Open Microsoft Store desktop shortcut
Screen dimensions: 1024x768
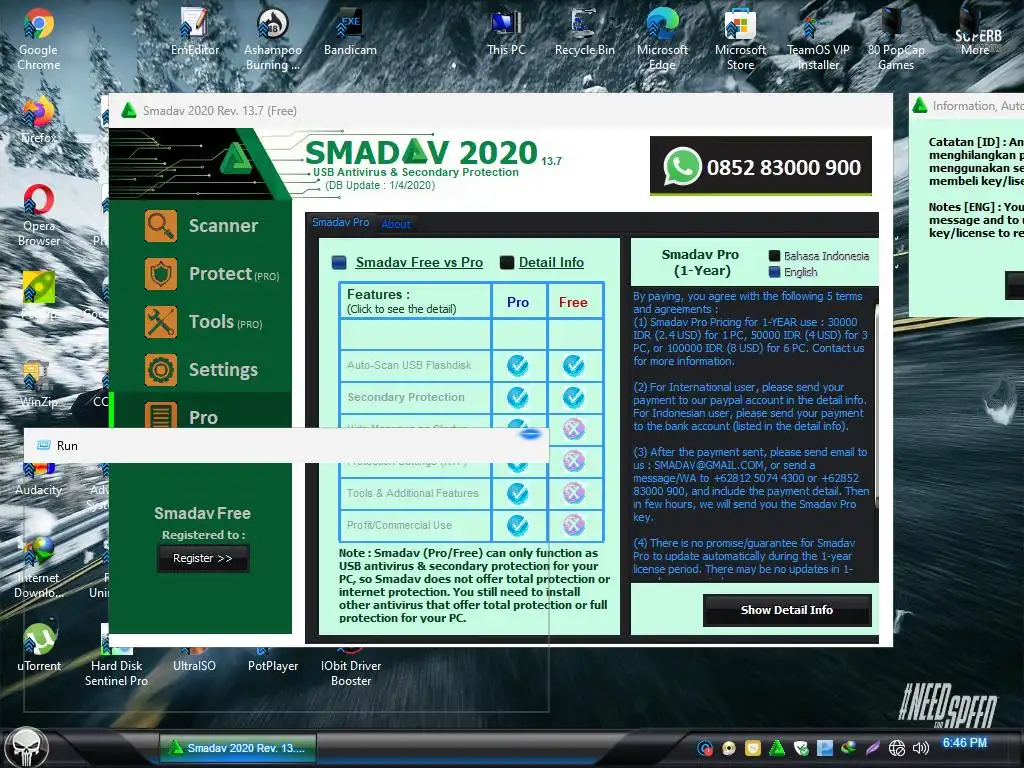pos(740,39)
